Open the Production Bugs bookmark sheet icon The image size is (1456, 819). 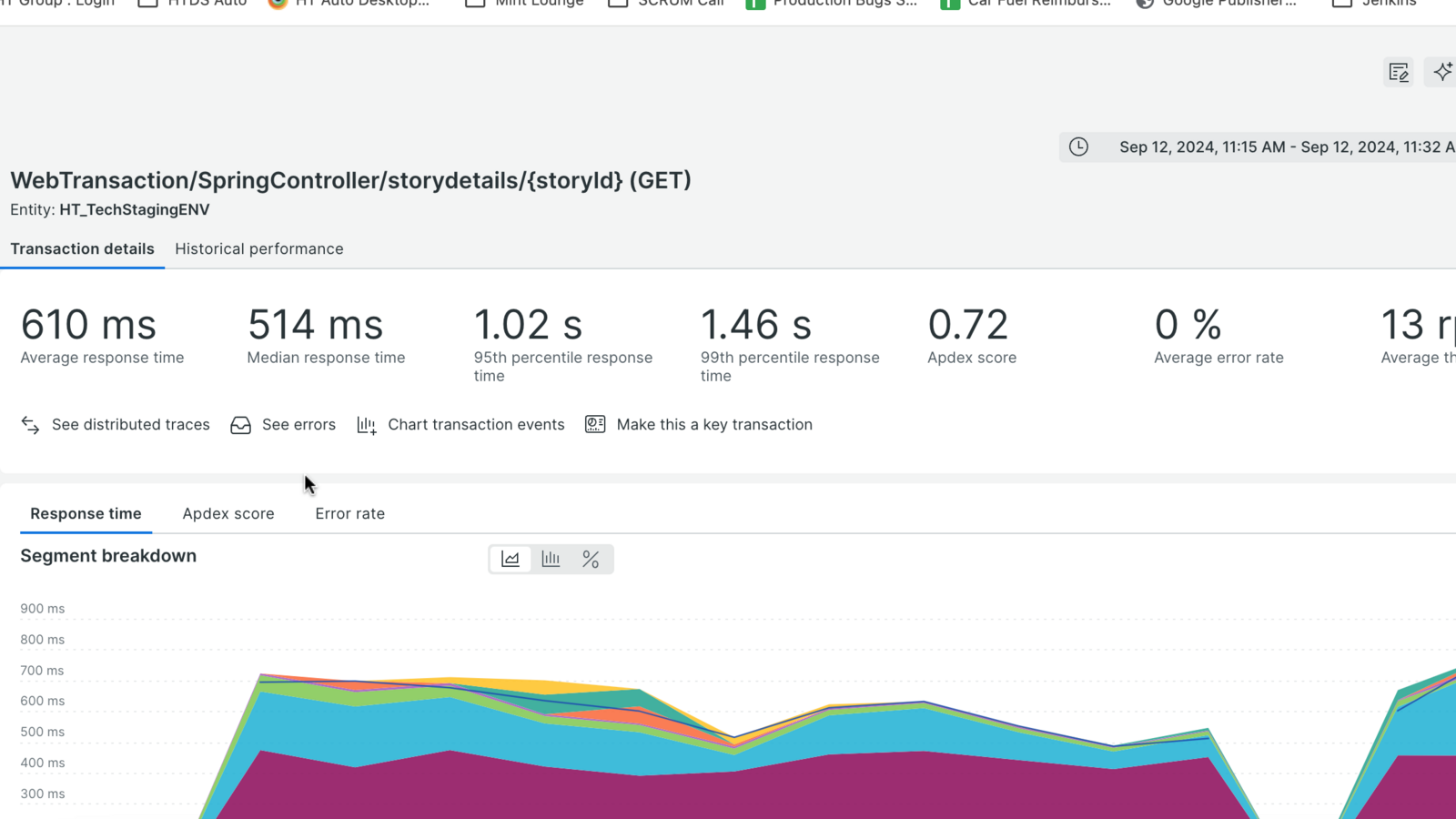pyautogui.click(x=755, y=3)
